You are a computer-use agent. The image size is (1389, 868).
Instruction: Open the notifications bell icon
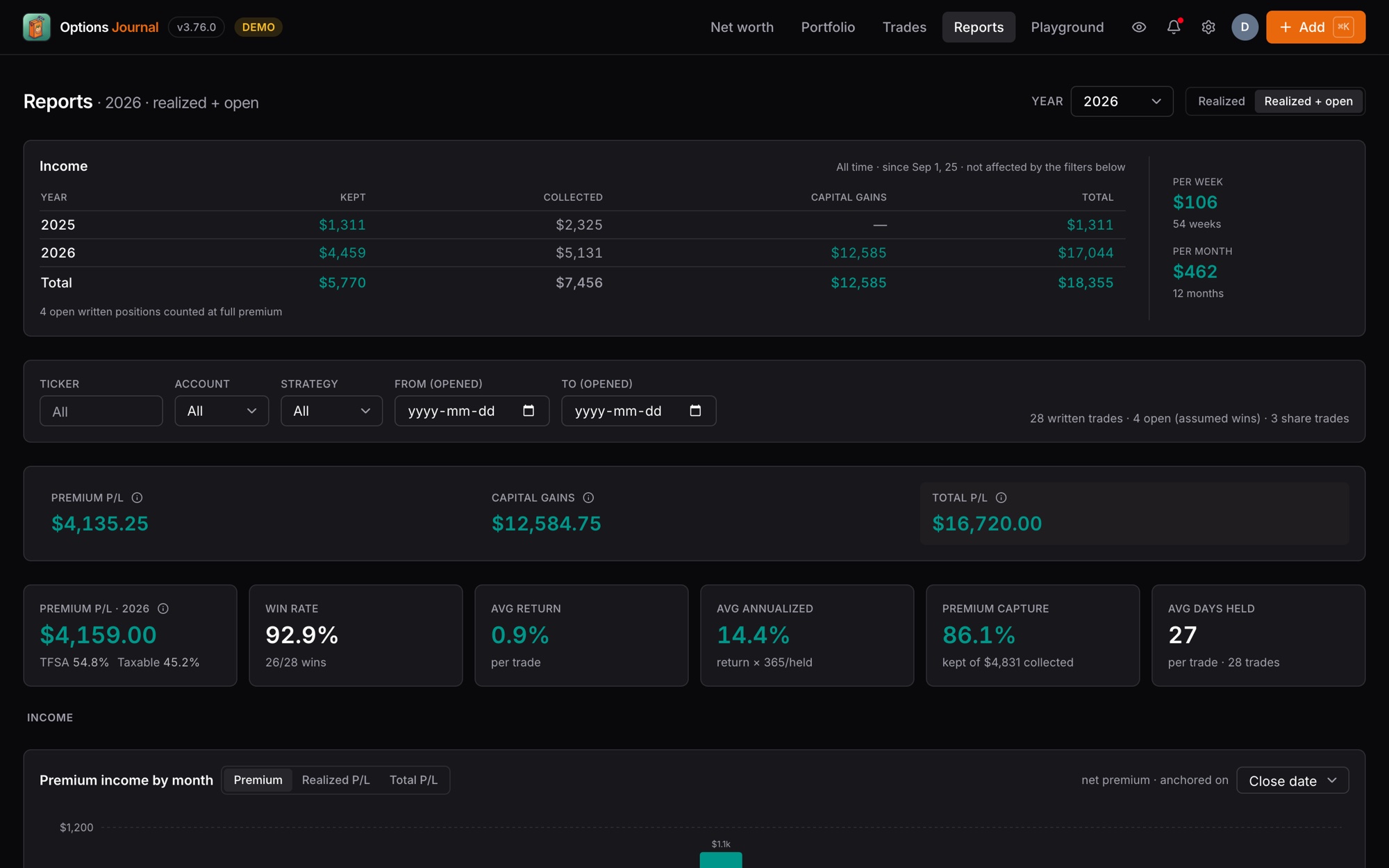(1174, 27)
